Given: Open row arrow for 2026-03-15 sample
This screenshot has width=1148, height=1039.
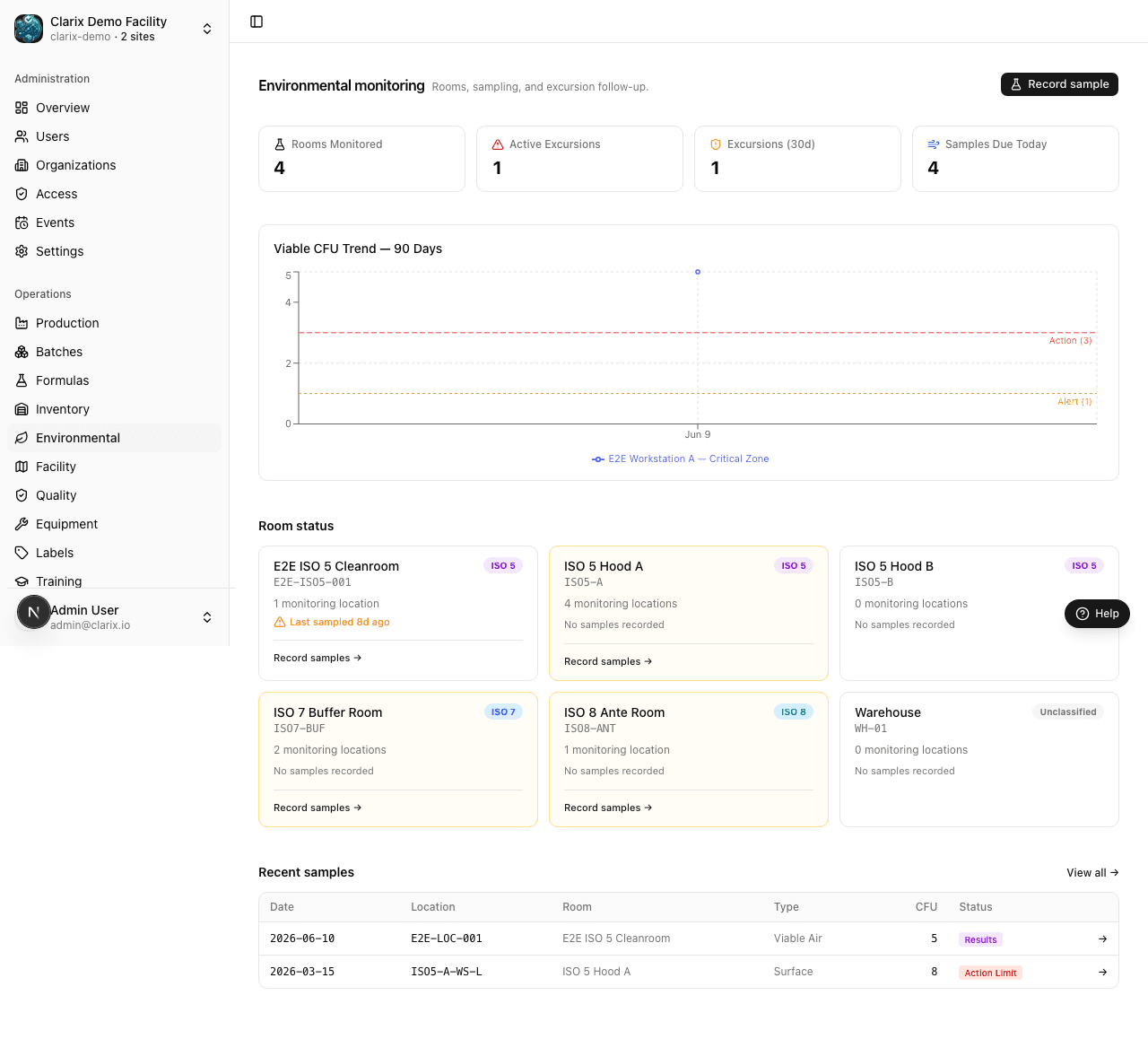Looking at the screenshot, I should click(x=1102, y=972).
